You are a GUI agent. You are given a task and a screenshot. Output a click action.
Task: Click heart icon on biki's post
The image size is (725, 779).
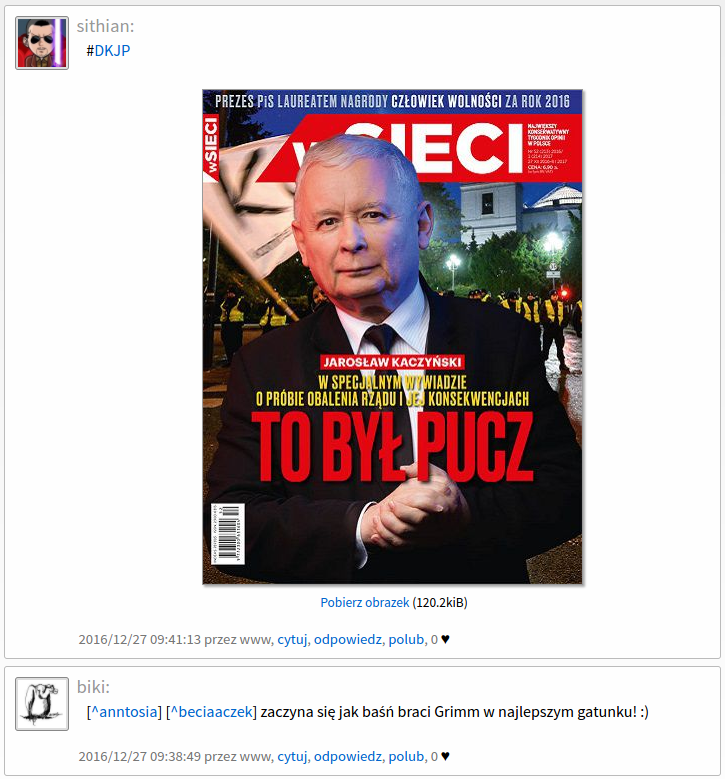445,756
